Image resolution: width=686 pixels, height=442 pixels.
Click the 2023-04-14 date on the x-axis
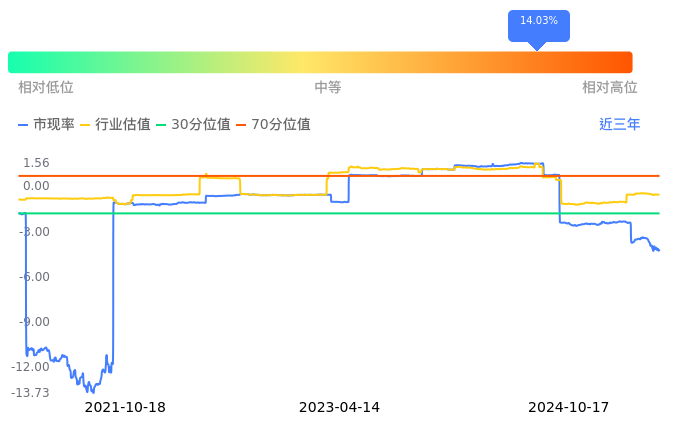pos(340,407)
